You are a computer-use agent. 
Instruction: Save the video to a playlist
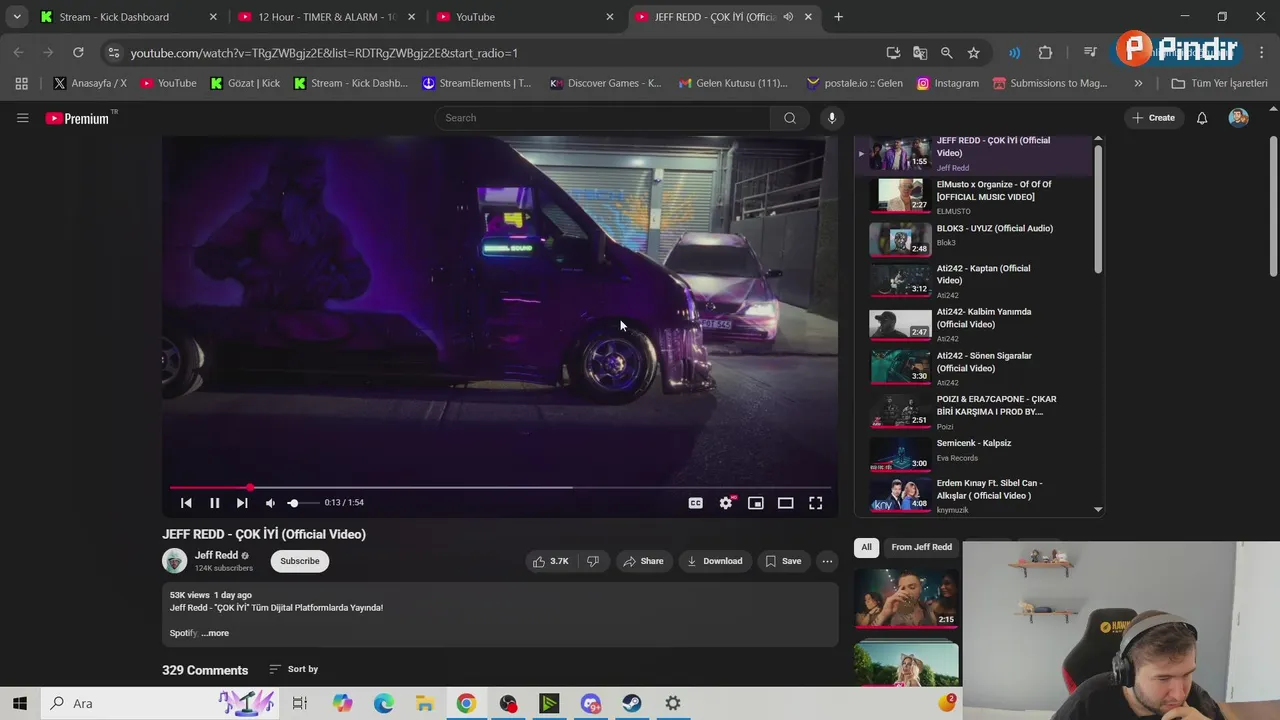click(783, 561)
